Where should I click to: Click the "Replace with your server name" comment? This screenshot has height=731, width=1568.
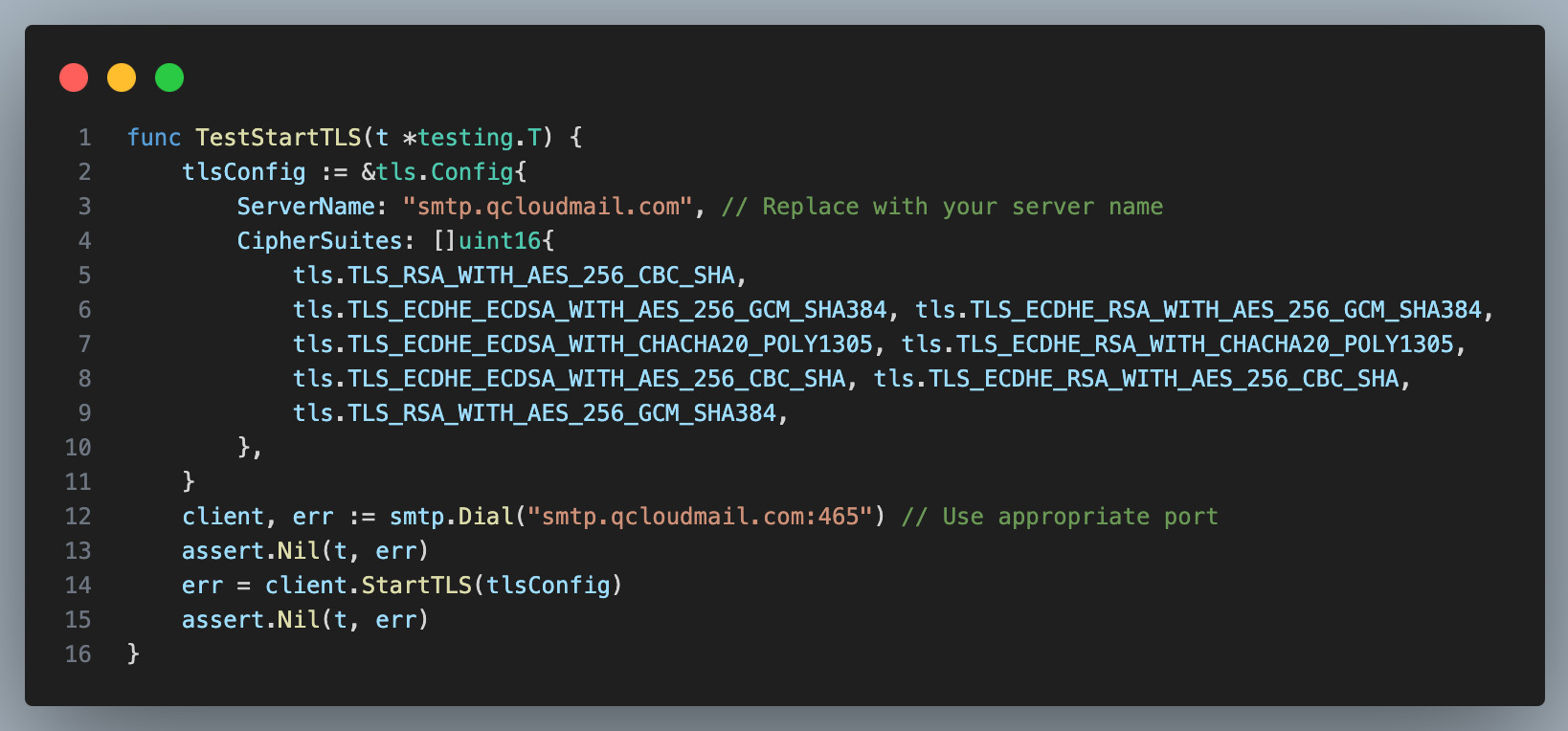(x=943, y=207)
